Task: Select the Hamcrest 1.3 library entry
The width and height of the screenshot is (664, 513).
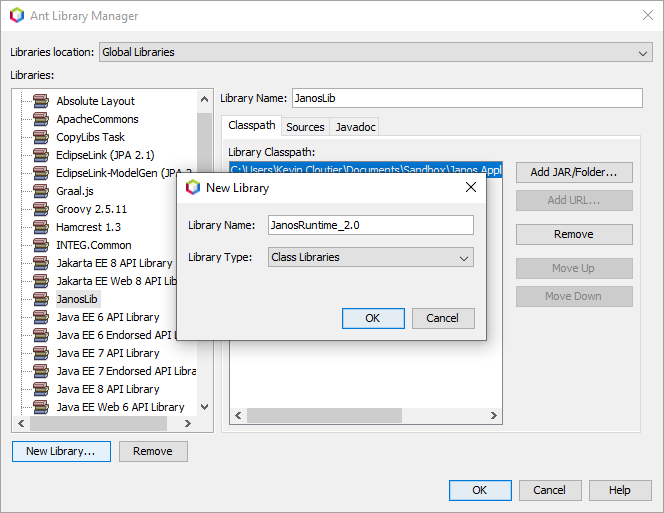Action: pyautogui.click(x=89, y=227)
